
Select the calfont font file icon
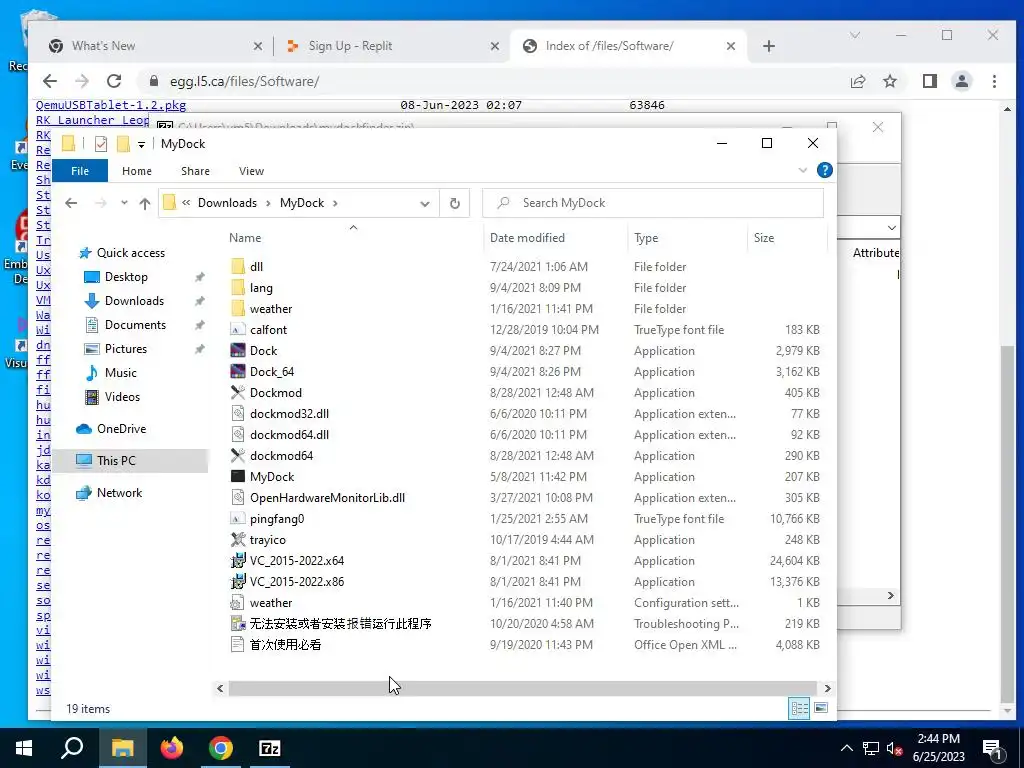(238, 330)
